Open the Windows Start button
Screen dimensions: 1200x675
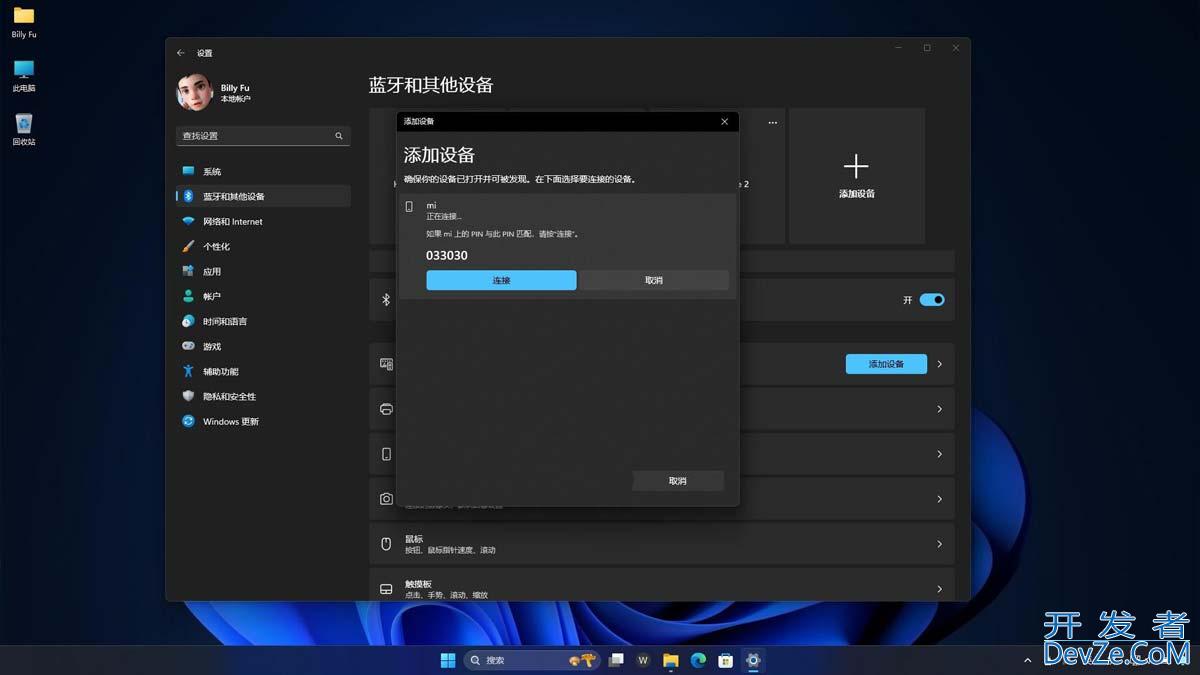click(x=448, y=660)
